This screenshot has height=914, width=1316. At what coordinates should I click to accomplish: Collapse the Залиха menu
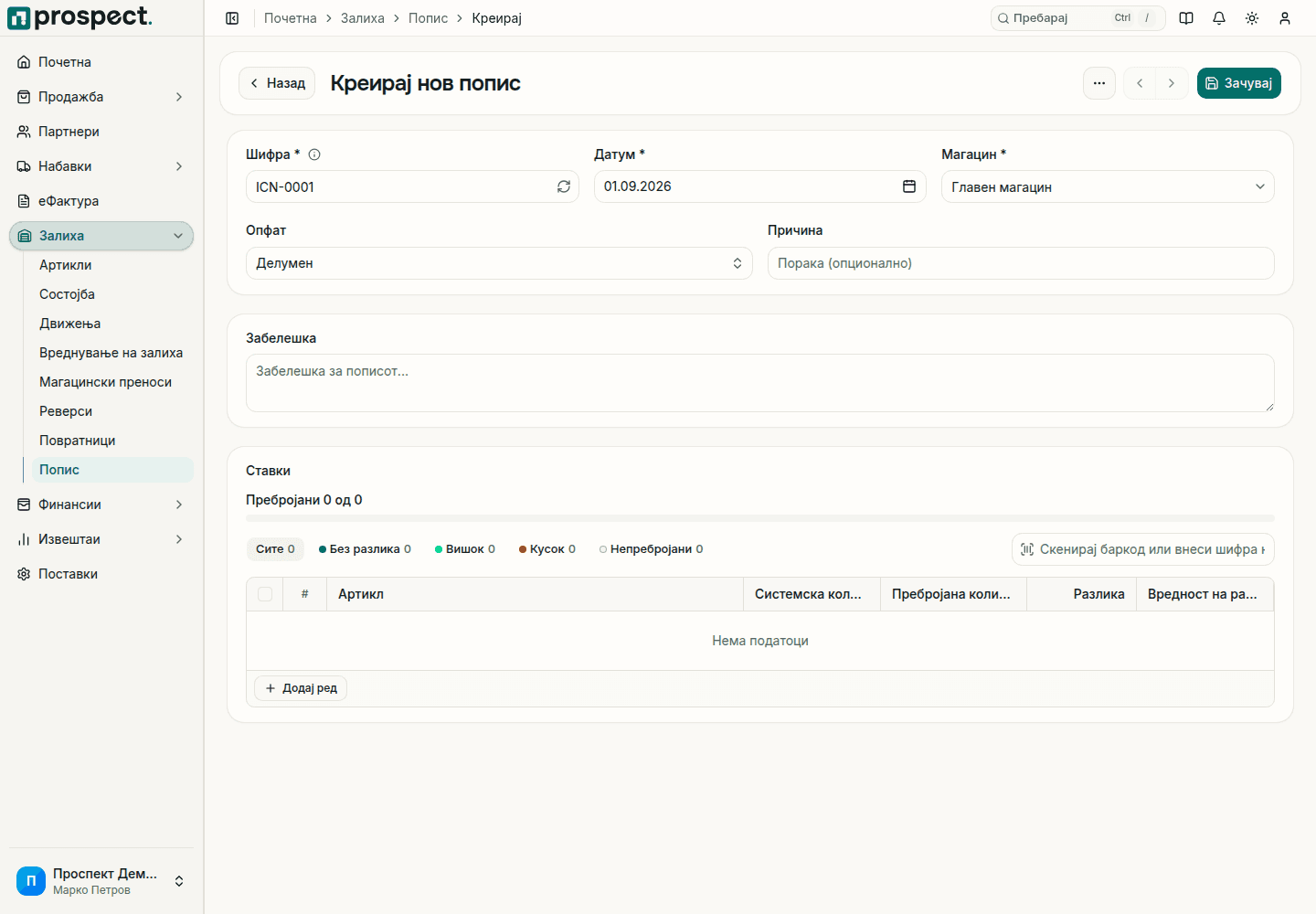(101, 236)
